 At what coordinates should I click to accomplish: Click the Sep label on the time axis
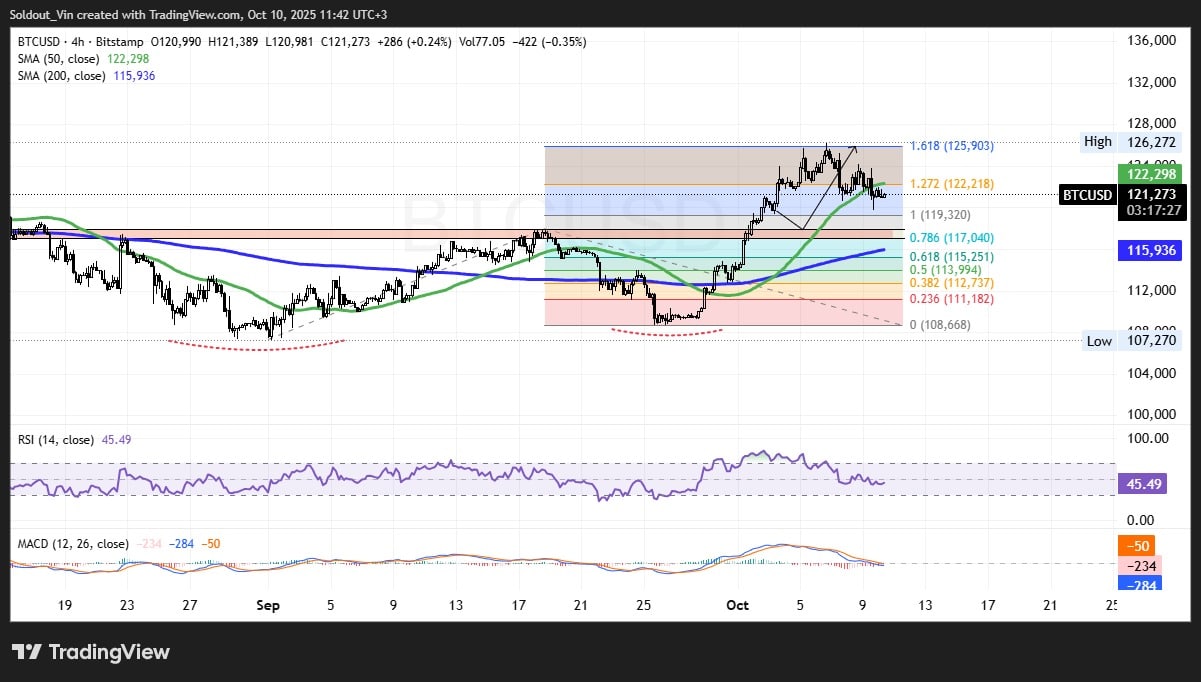[267, 605]
